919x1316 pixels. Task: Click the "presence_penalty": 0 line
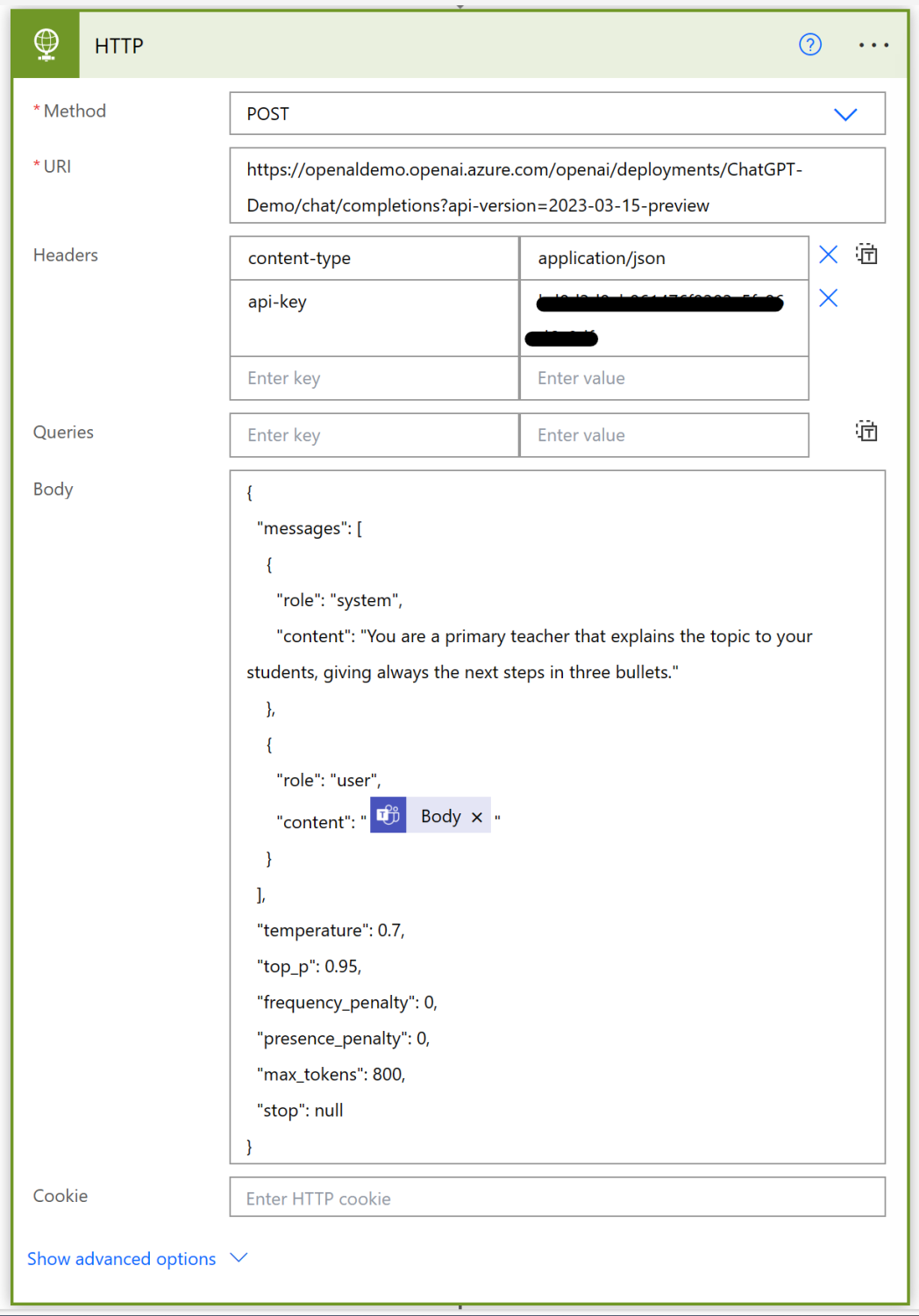click(x=343, y=1038)
